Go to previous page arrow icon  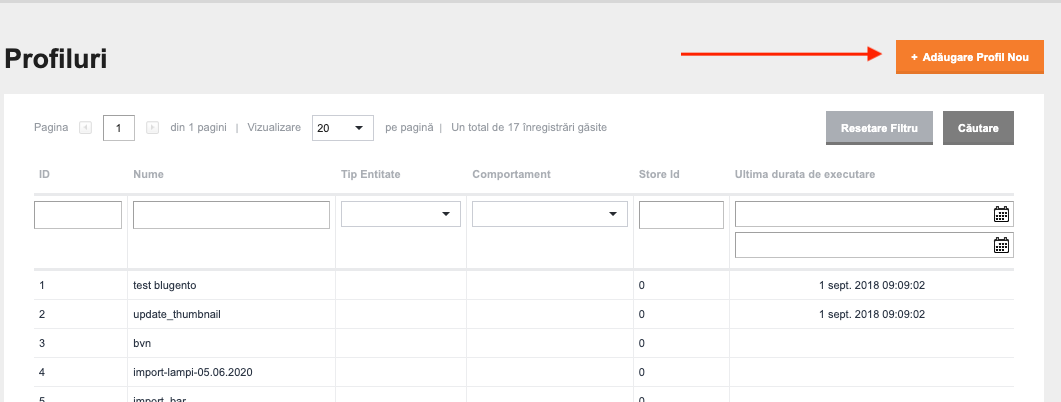(85, 127)
